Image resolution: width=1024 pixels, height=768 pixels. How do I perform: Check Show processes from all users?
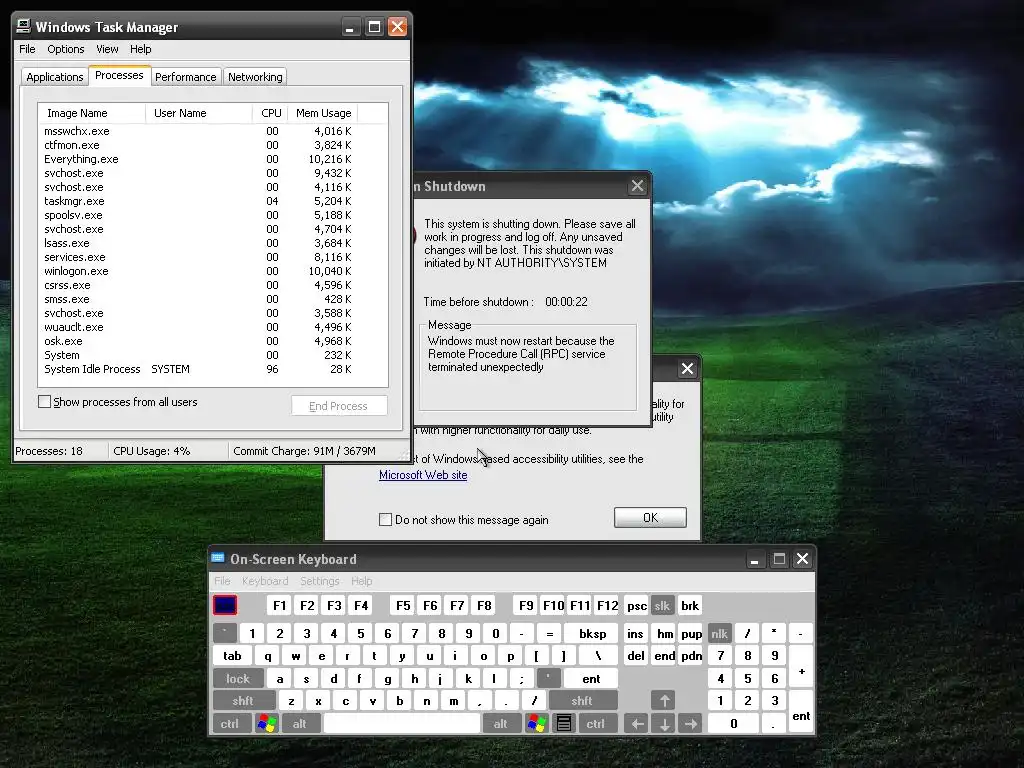[x=44, y=402]
